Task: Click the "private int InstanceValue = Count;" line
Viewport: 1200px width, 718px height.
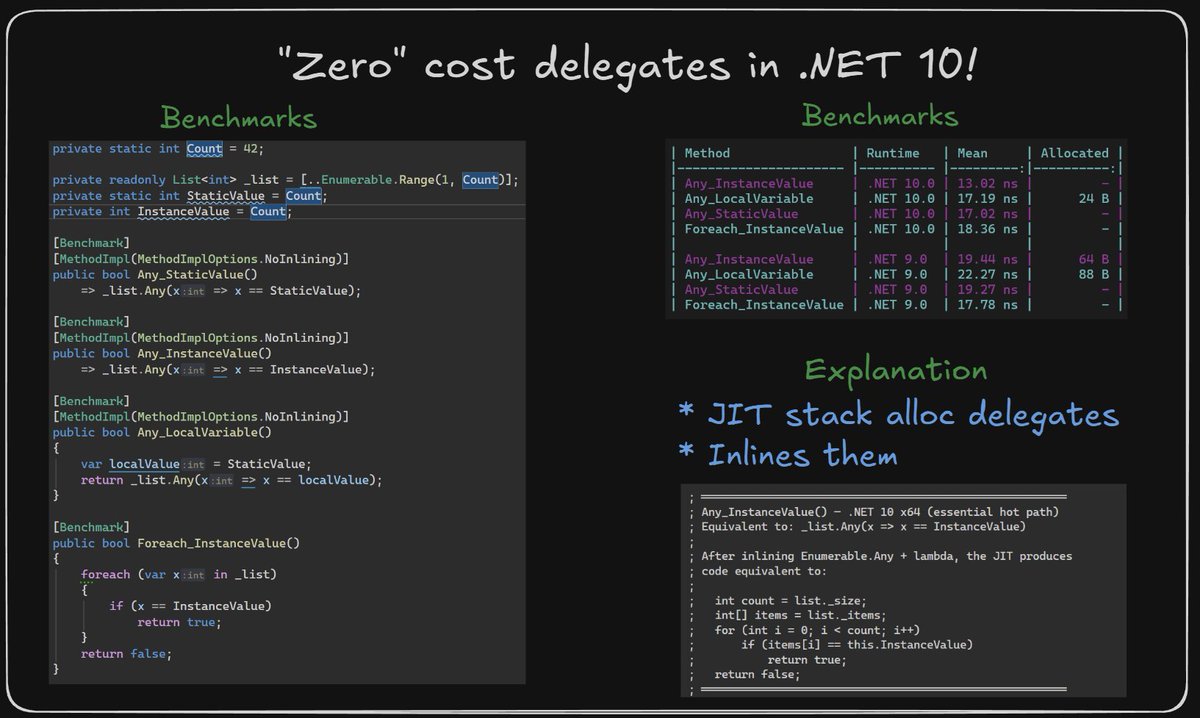Action: click(x=171, y=212)
